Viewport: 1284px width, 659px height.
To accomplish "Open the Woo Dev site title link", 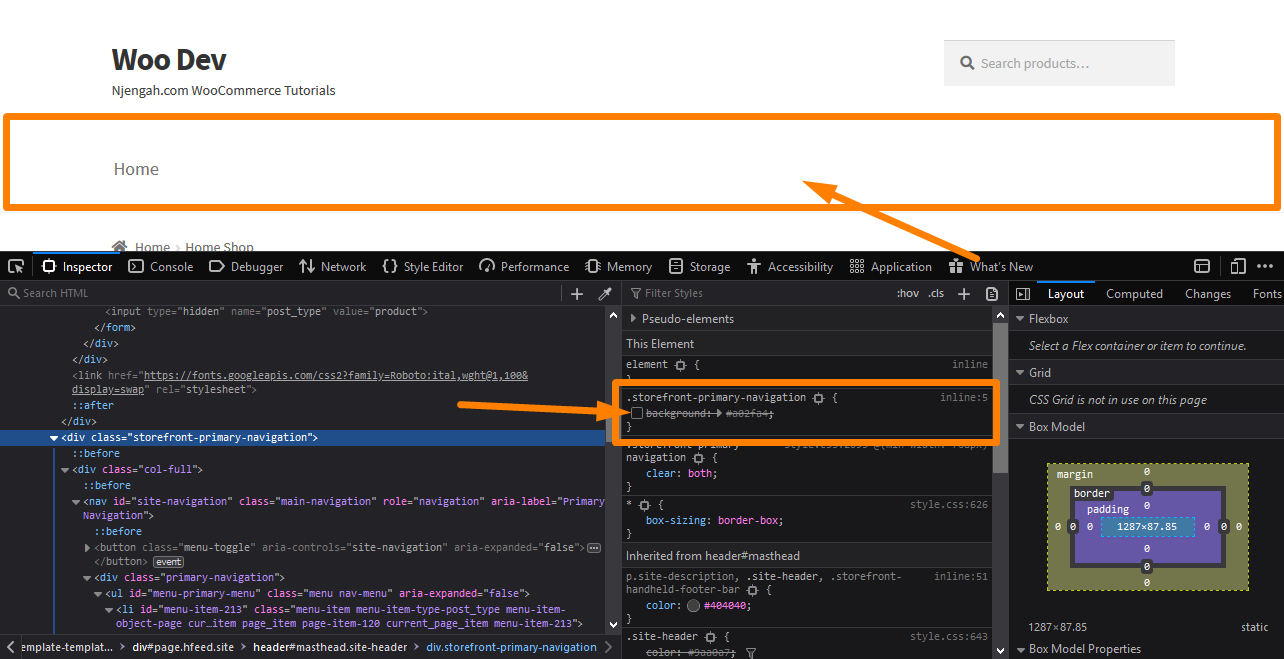I will pyautogui.click(x=169, y=60).
